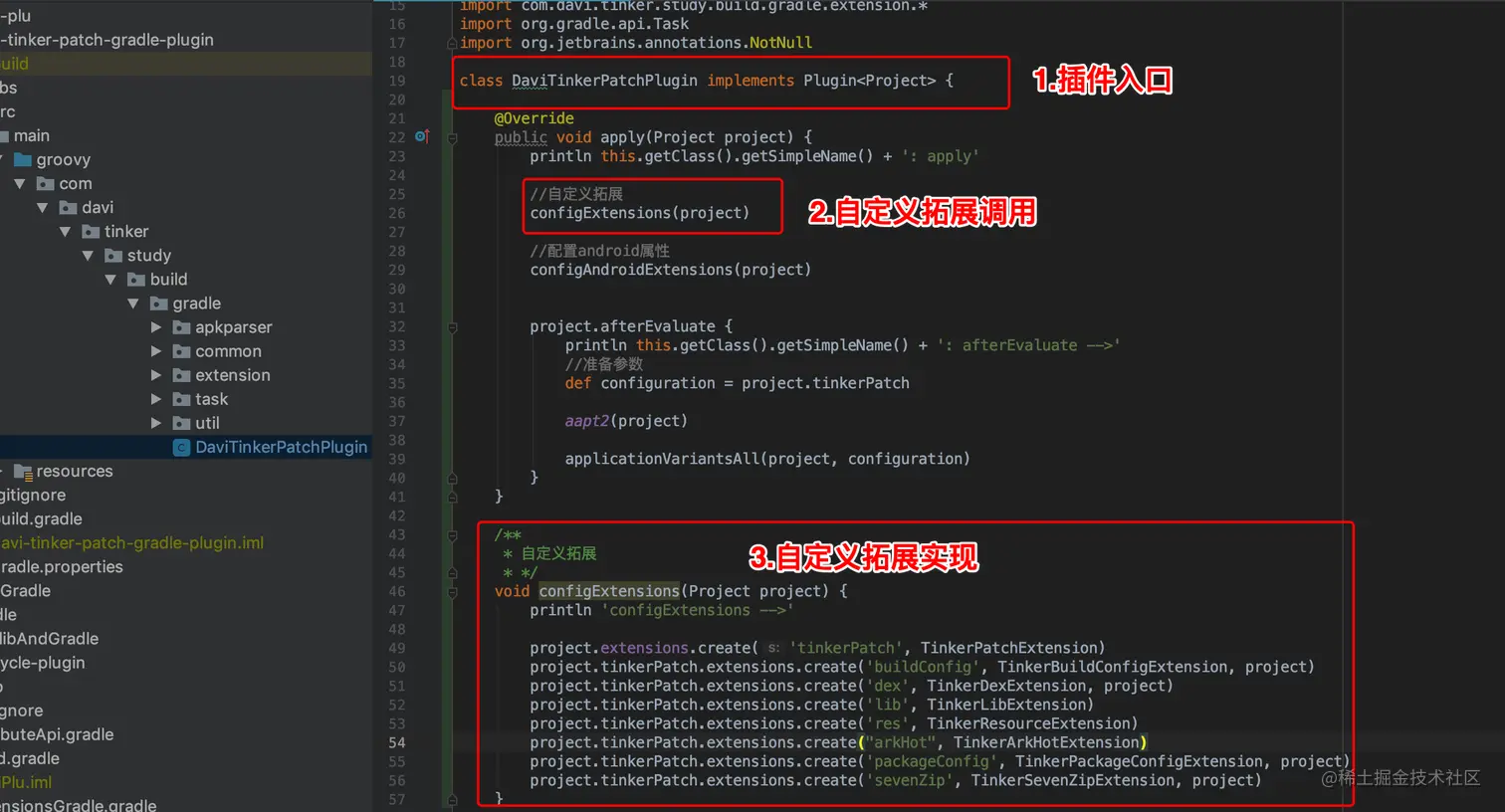Screen dimensions: 1505x812
Task: Click the task folder icon
Action: (x=181, y=399)
